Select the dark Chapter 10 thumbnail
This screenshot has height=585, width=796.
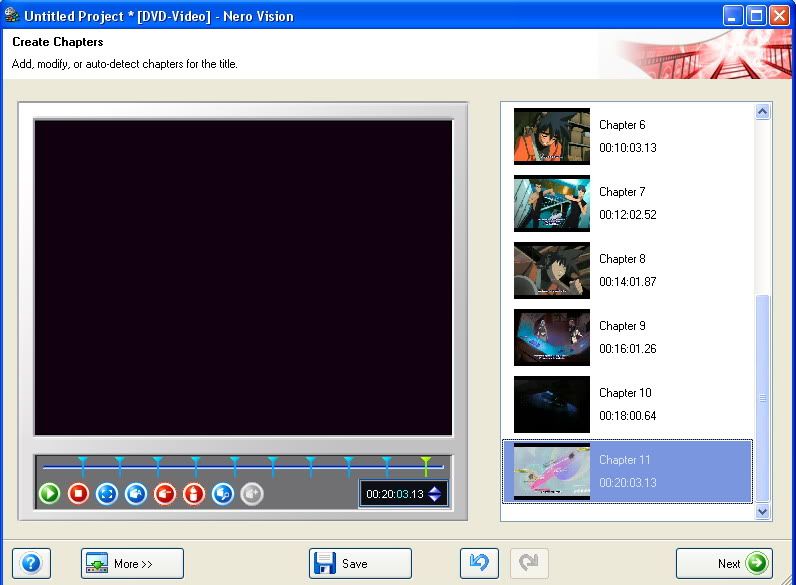click(x=552, y=404)
